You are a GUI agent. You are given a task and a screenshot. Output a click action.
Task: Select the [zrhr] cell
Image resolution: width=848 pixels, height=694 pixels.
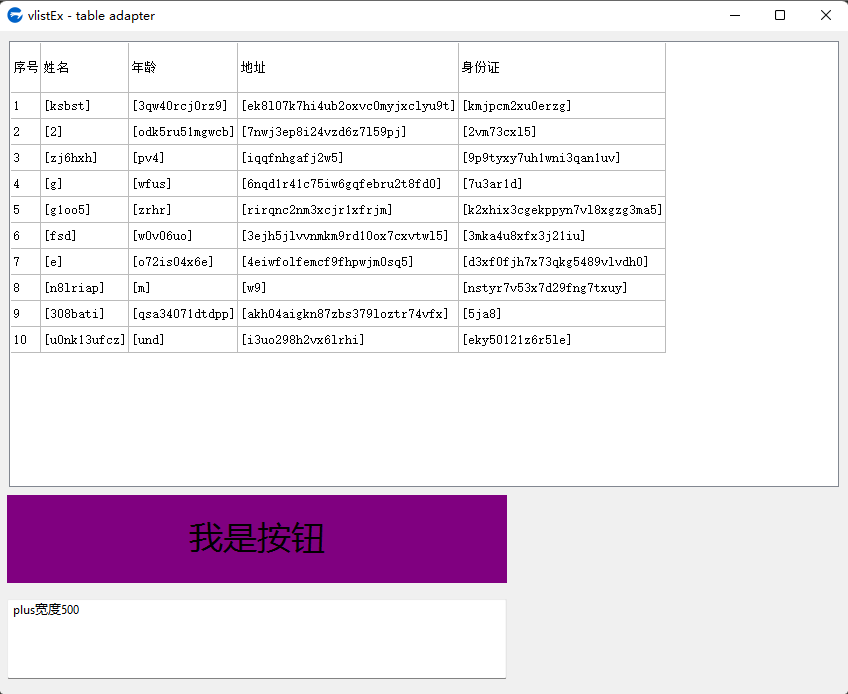click(183, 209)
